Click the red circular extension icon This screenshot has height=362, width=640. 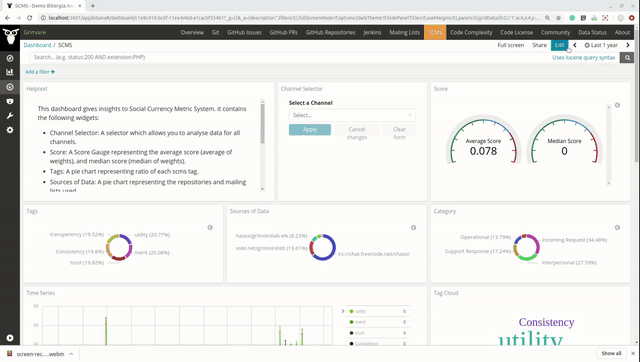632,18
